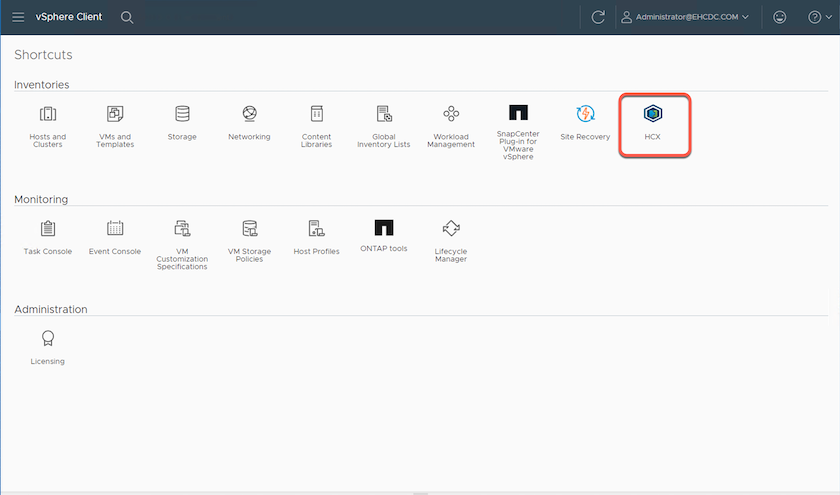
Task: Click the Monitoring section heading
Action: click(x=41, y=199)
